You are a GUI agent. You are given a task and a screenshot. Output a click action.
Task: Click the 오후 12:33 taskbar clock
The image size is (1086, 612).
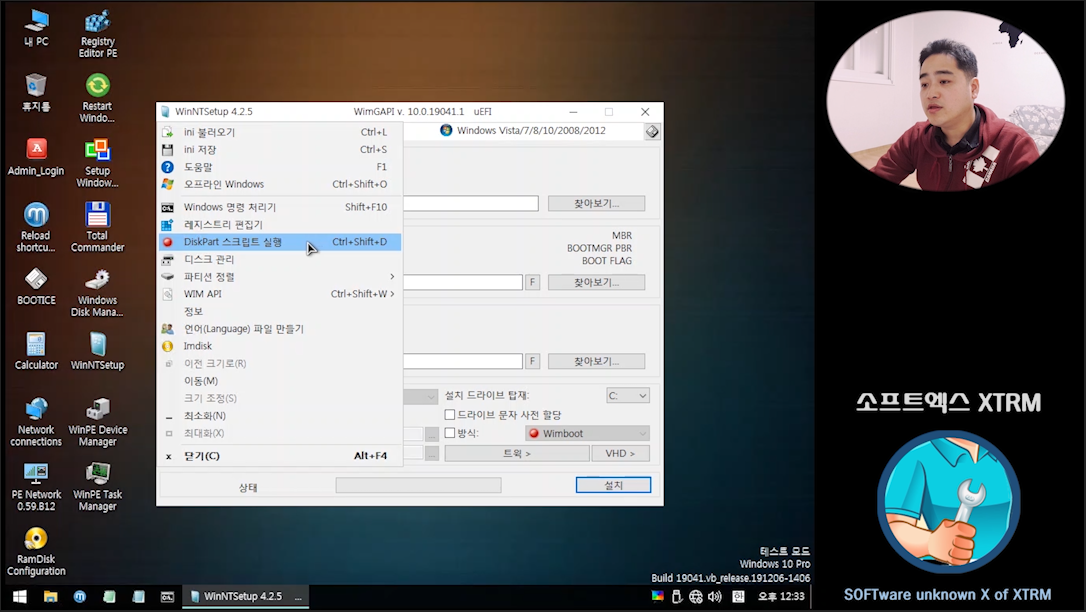[x=781, y=596]
